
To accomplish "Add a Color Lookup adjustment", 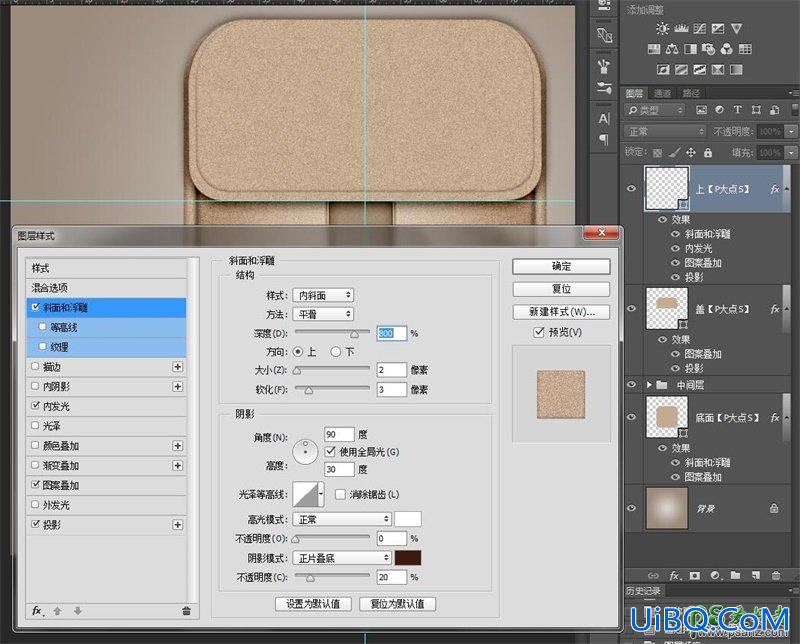I will click(745, 49).
